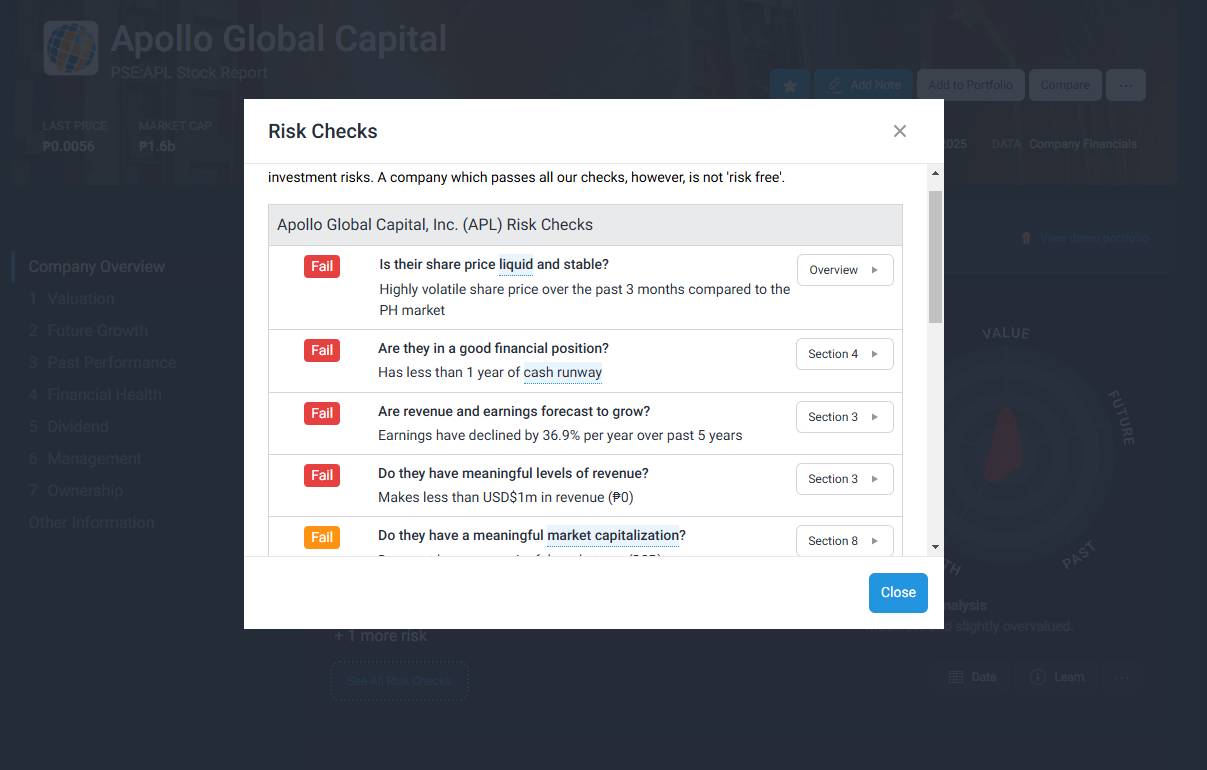The image size is (1207, 770).
Task: Open Section 3 beside the meaningful revenue question
Action: [x=845, y=479]
